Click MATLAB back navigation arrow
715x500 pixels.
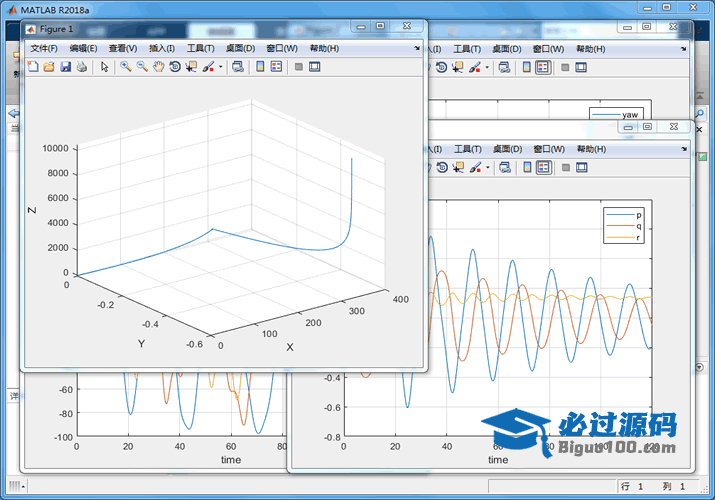tap(14, 113)
